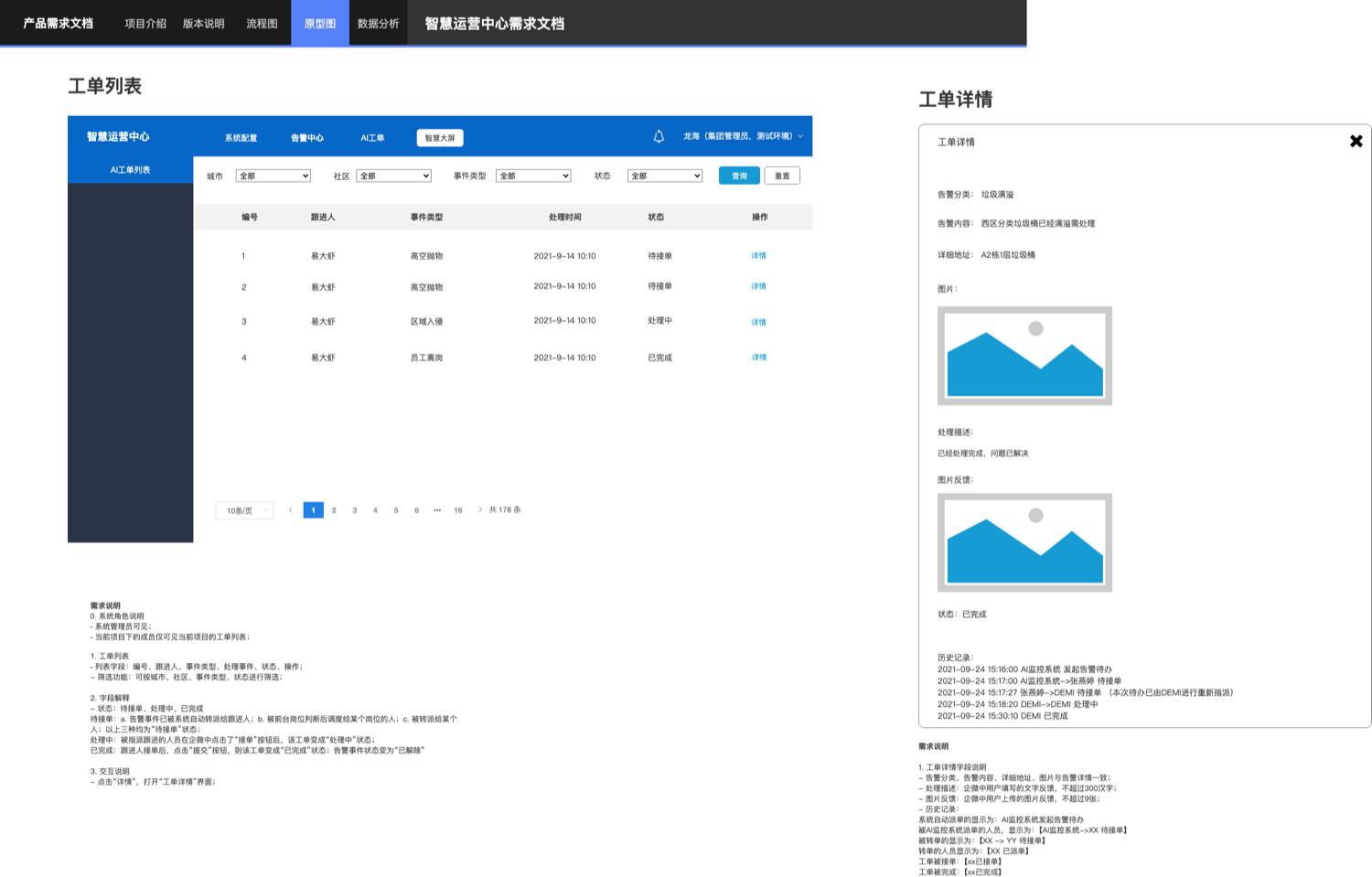Open the 社区 dropdown filter
This screenshot has height=877, width=1372.
coord(393,176)
